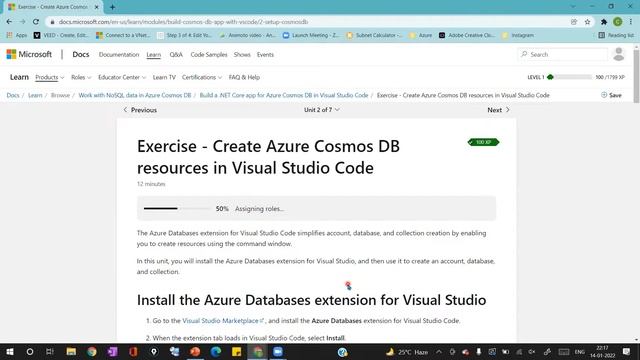
Task: Reload the page with the refresh icon
Action: 36,22
